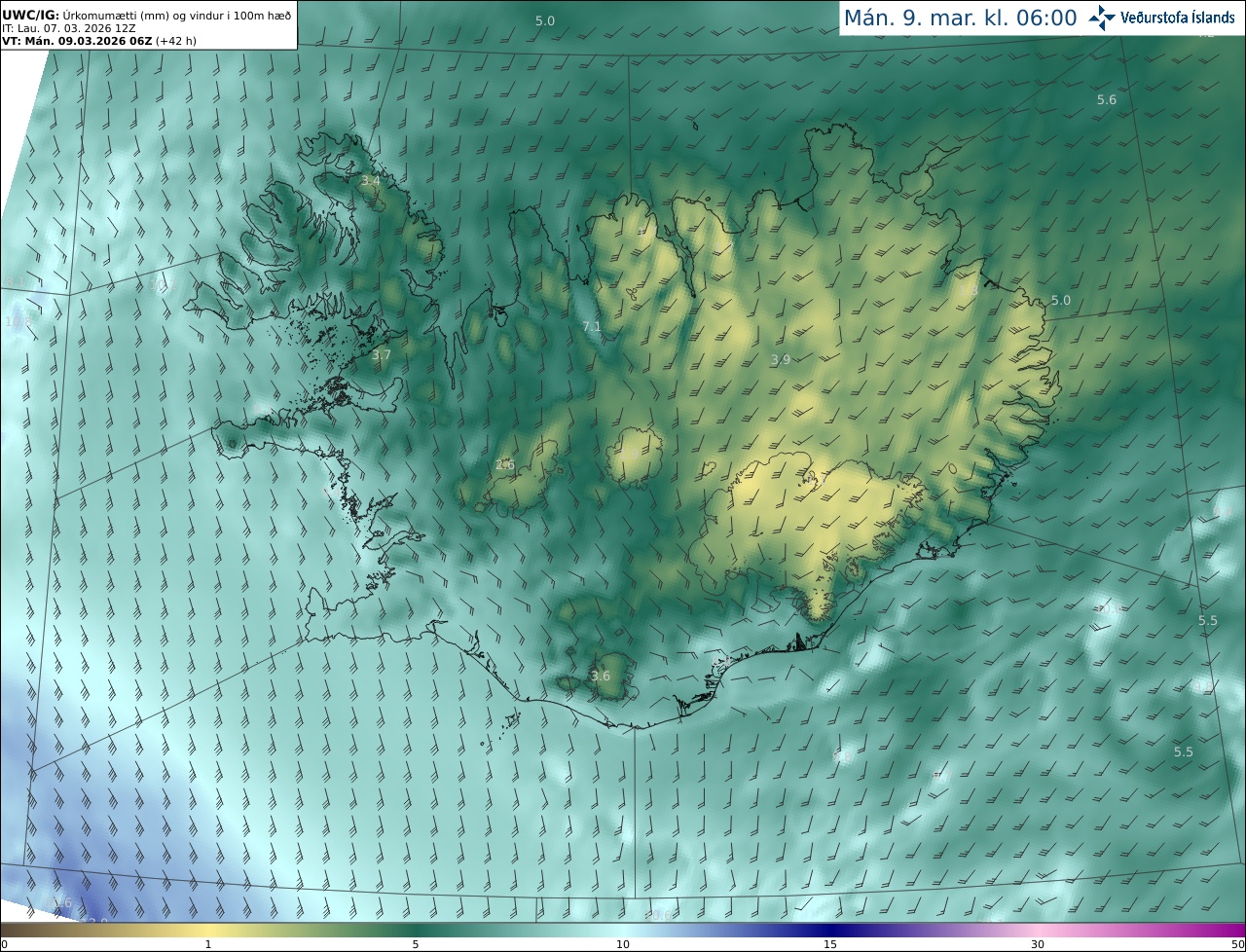Click the "(+42 h)" forecast offset text
The height and width of the screenshot is (952, 1246).
(x=176, y=42)
